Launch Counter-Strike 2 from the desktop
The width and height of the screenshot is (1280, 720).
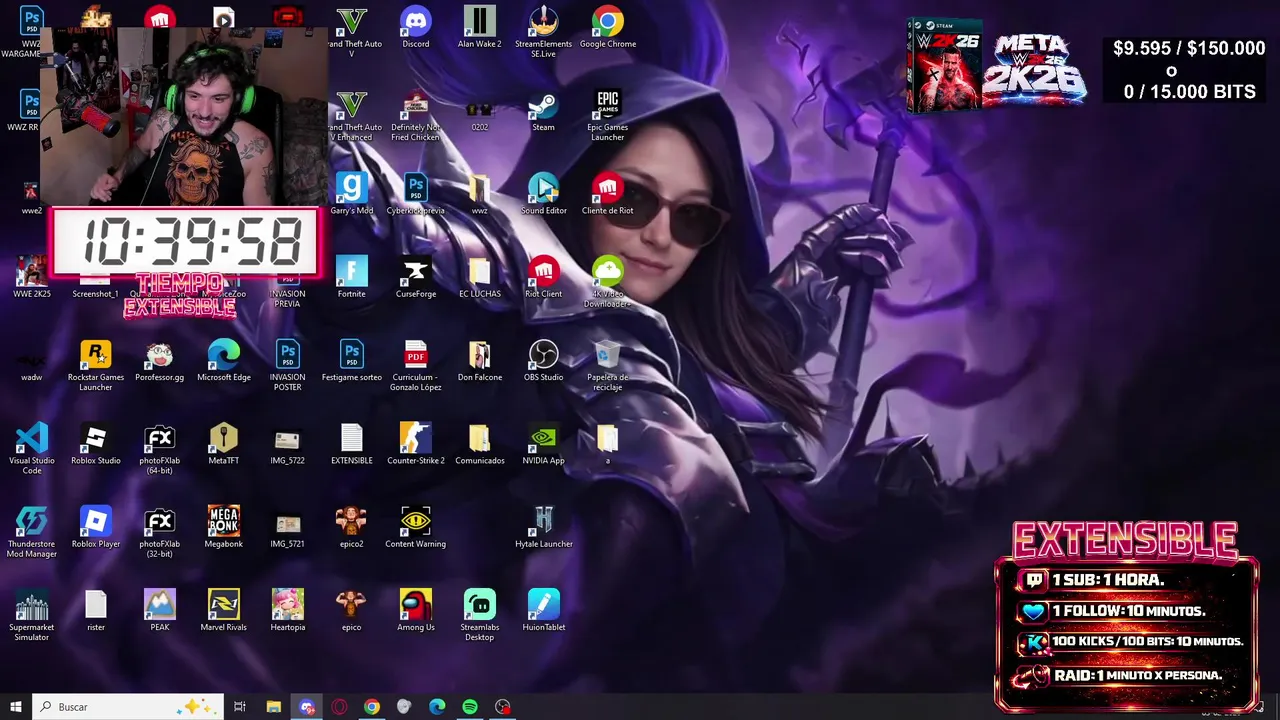point(415,445)
